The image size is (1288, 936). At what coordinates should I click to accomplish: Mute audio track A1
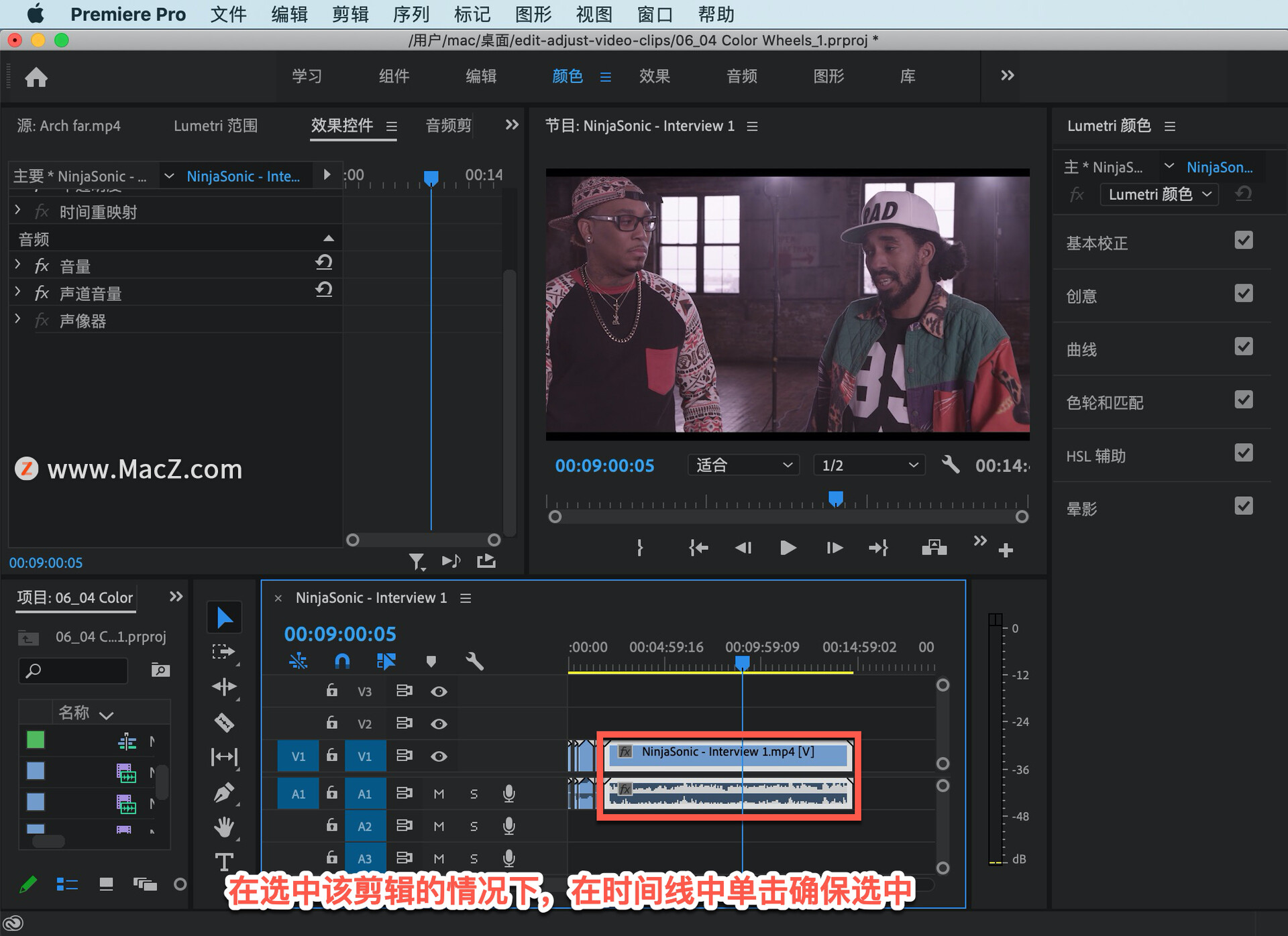(439, 794)
